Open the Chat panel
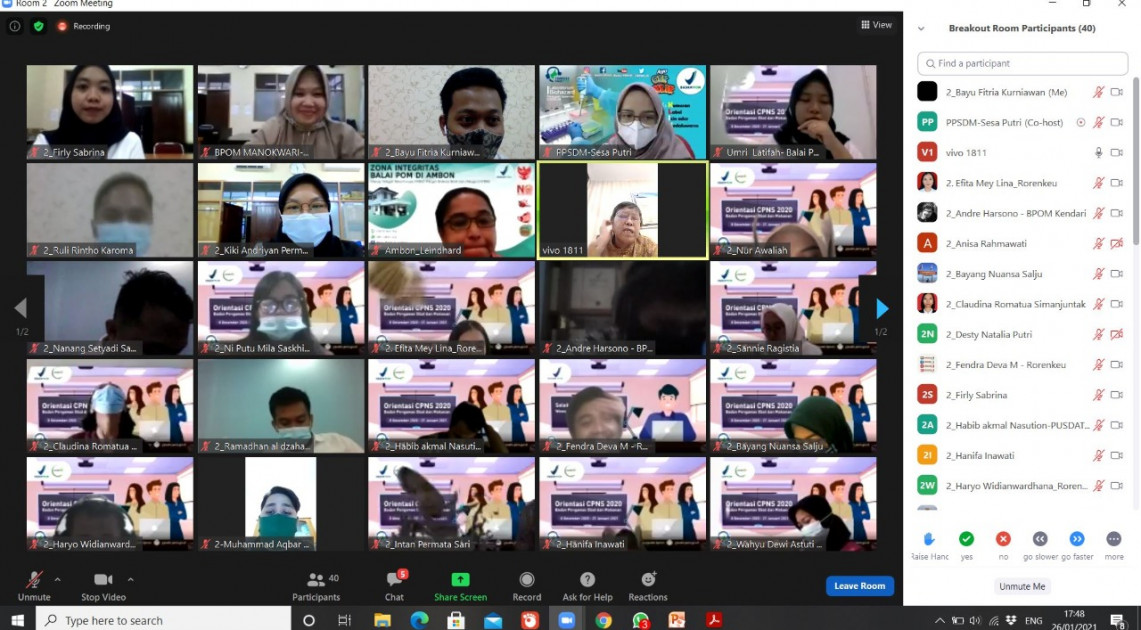 (x=394, y=586)
